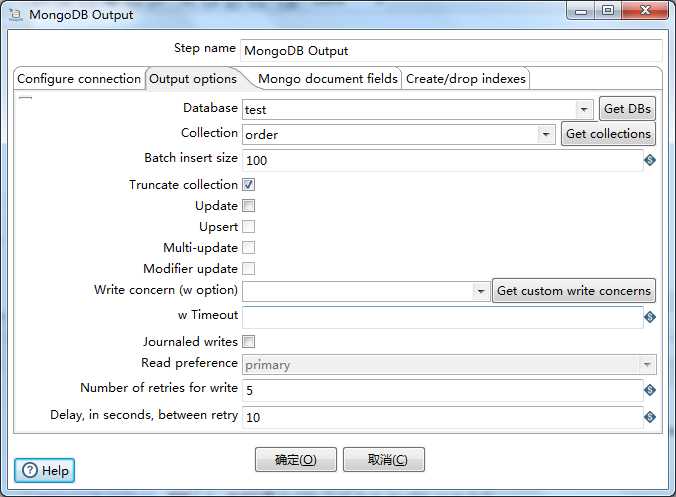This screenshot has height=497, width=676.
Task: Open the Database dropdown arrow
Action: coord(584,109)
